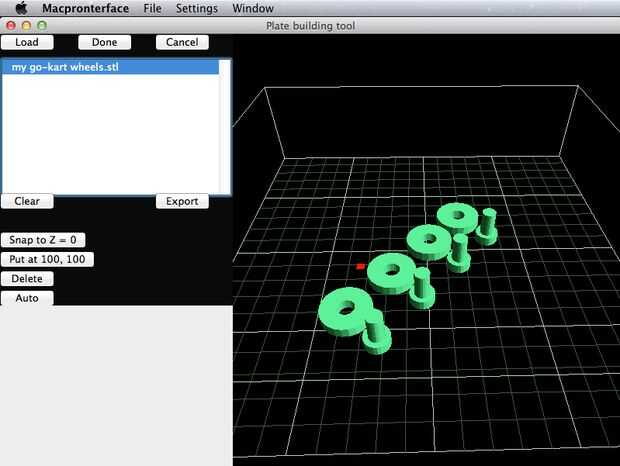Click the file list scrollbar
The height and width of the screenshot is (466, 620).
tap(224, 126)
